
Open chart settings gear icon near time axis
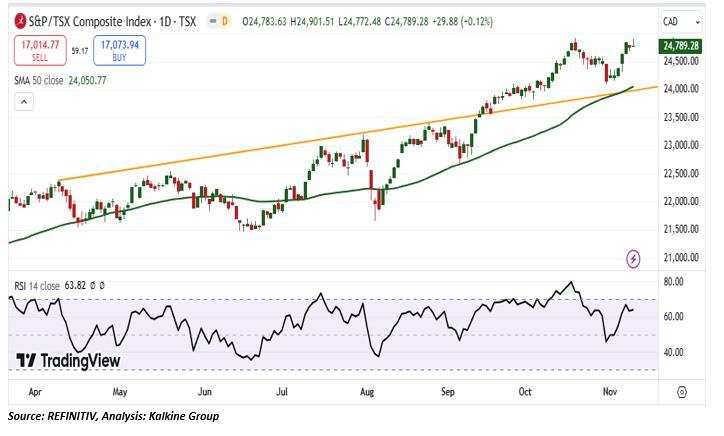[x=682, y=392]
